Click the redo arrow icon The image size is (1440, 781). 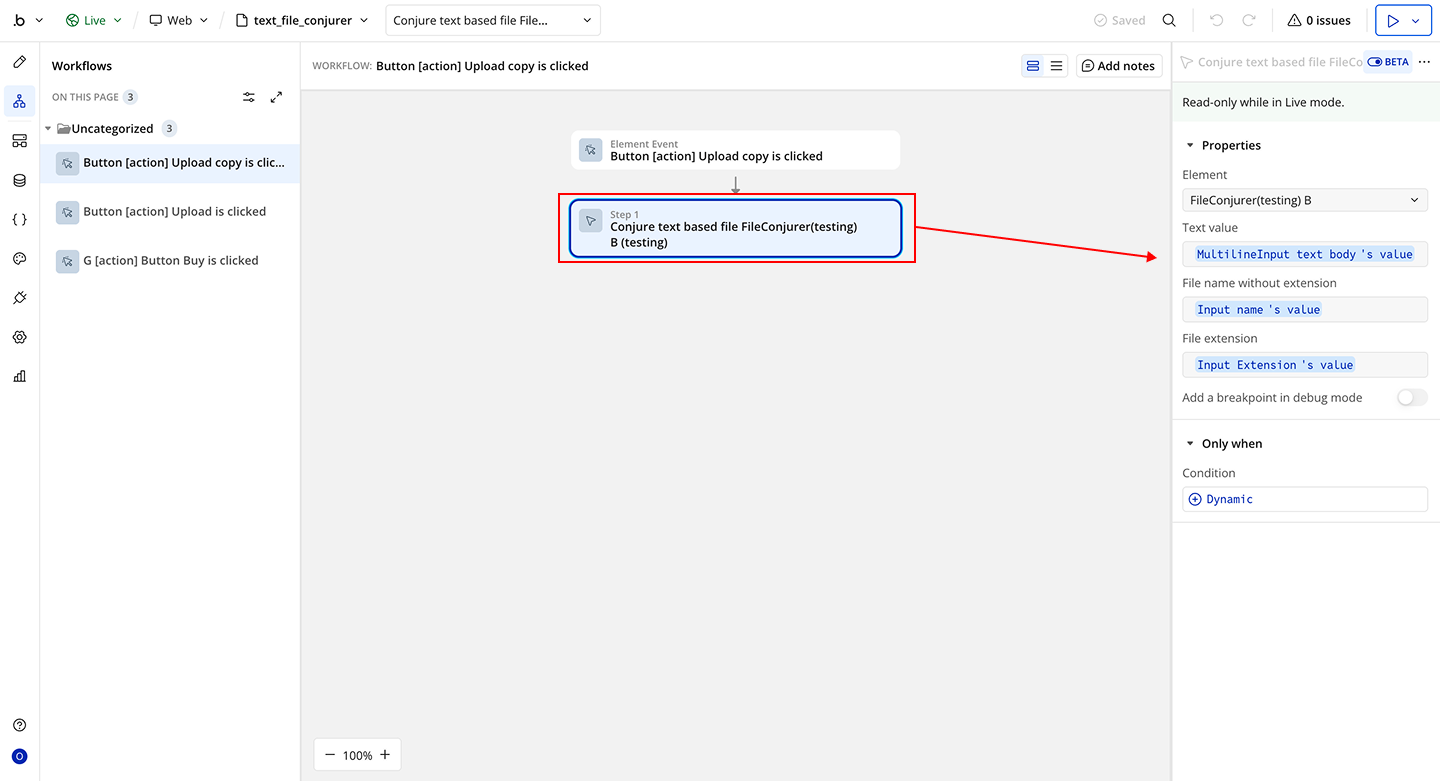(1249, 20)
